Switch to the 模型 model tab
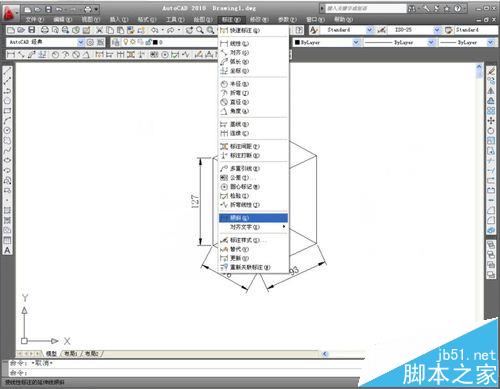The height and width of the screenshot is (389, 500). point(51,353)
